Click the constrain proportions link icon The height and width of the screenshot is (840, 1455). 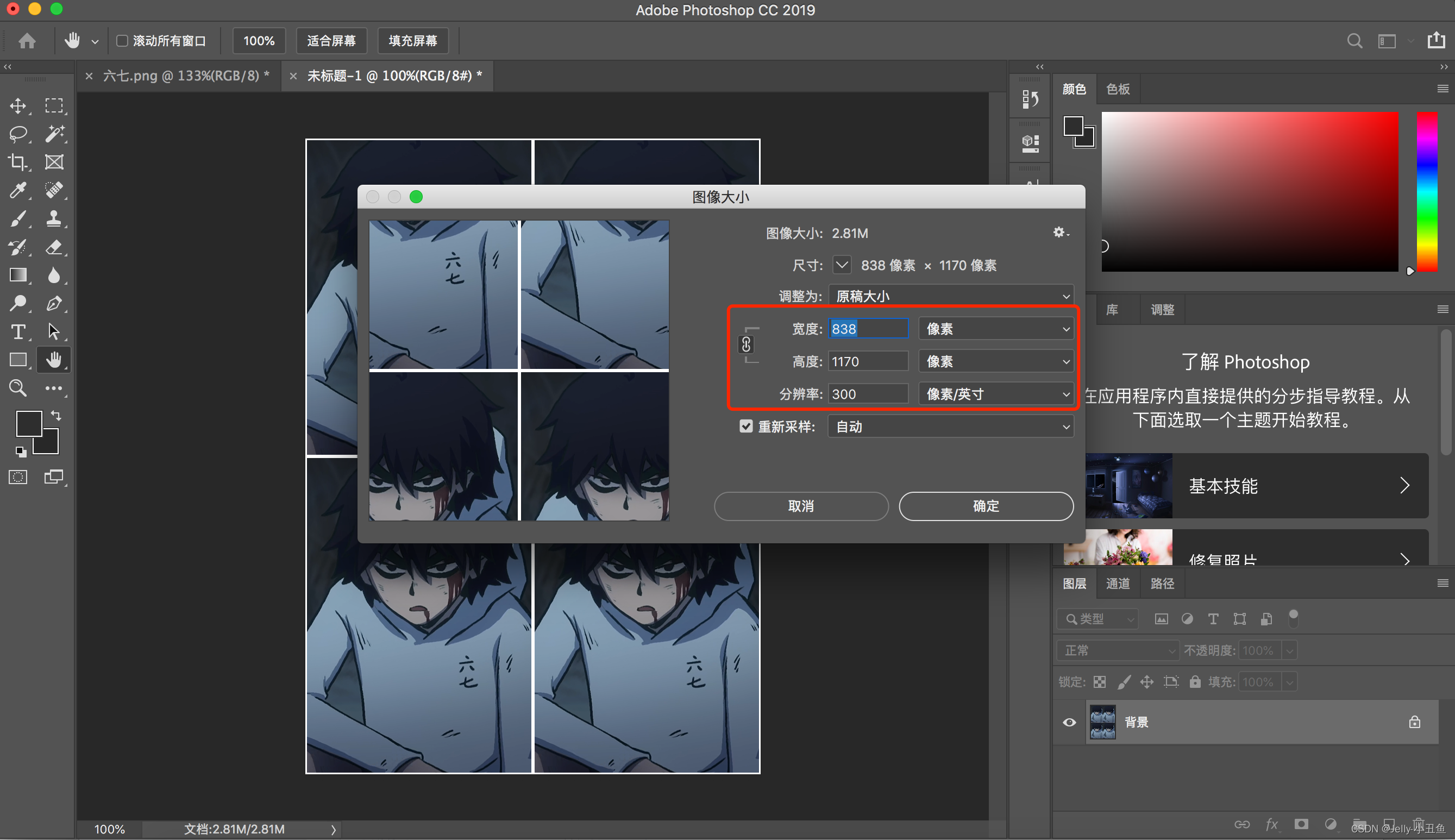tap(746, 344)
